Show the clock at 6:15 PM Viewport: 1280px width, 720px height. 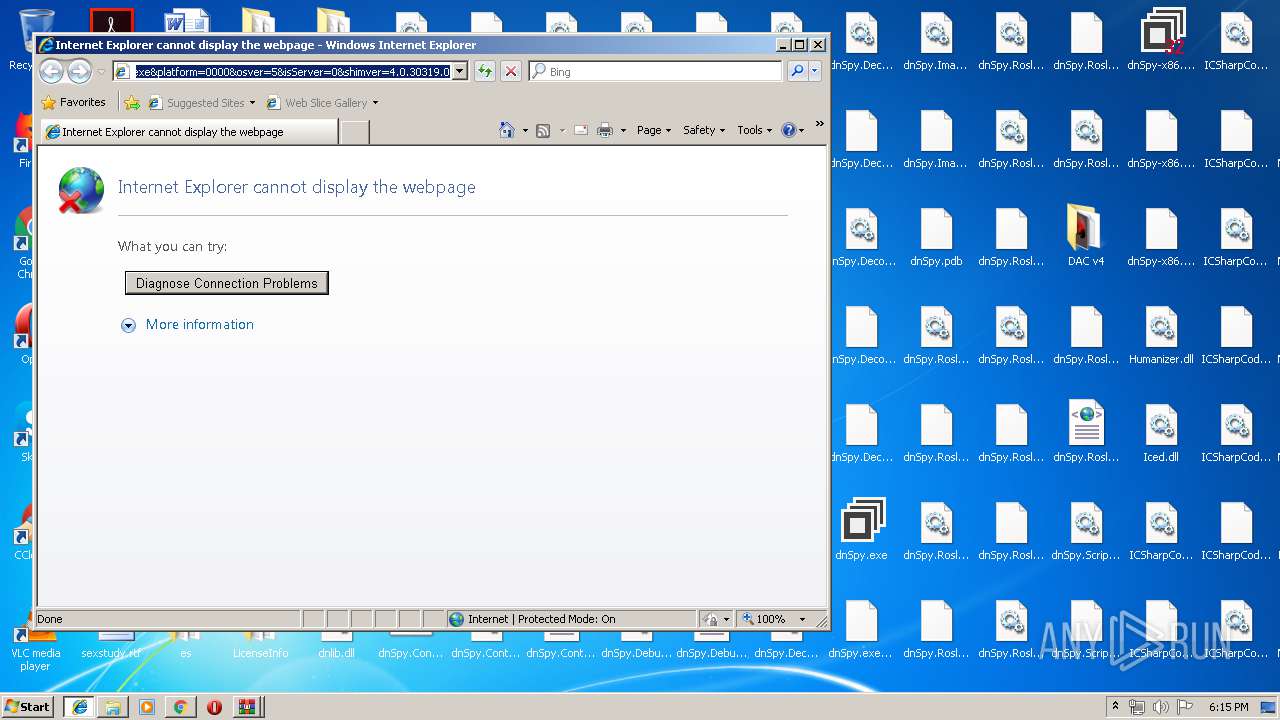pyautogui.click(x=1228, y=706)
